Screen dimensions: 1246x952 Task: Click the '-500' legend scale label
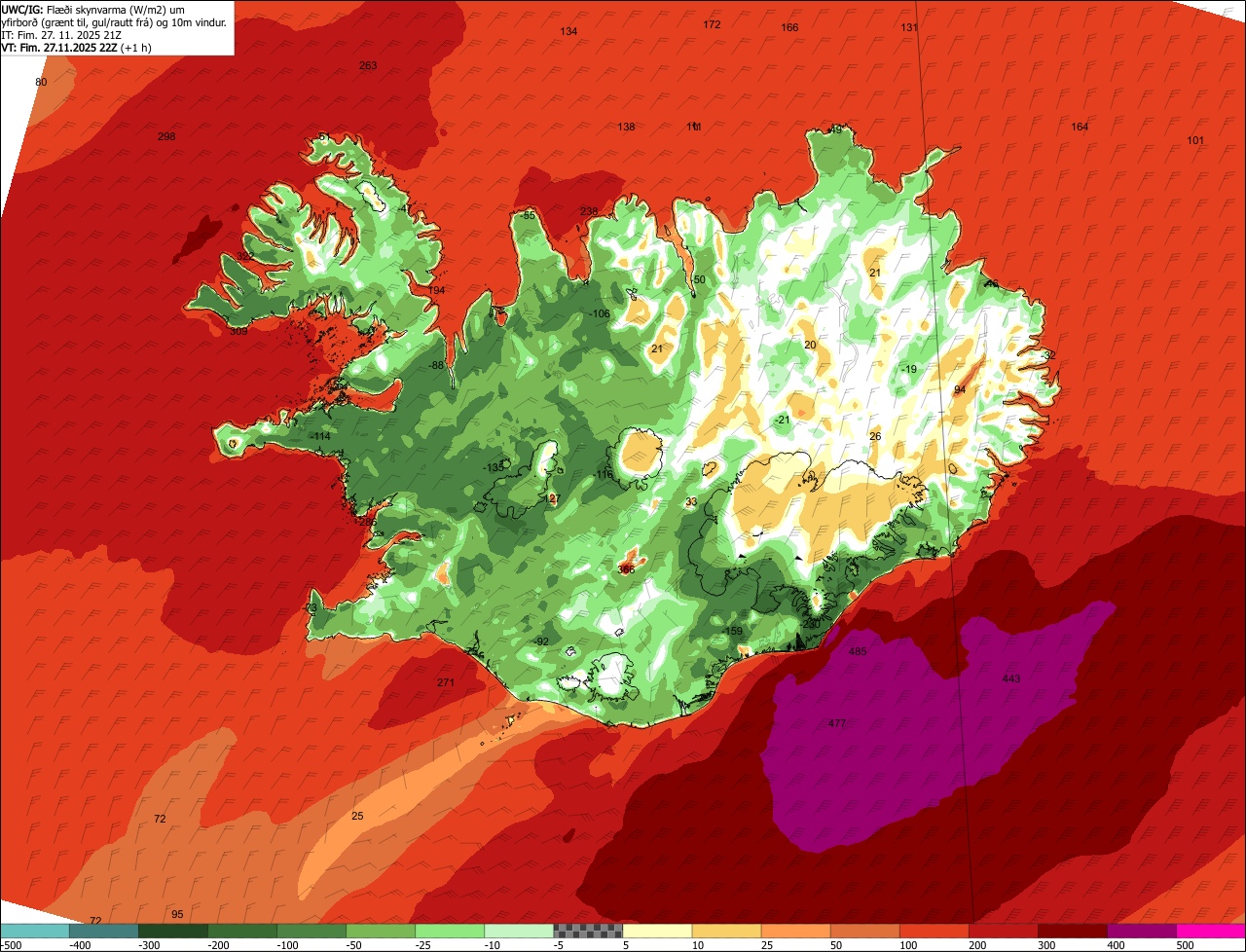point(11,945)
